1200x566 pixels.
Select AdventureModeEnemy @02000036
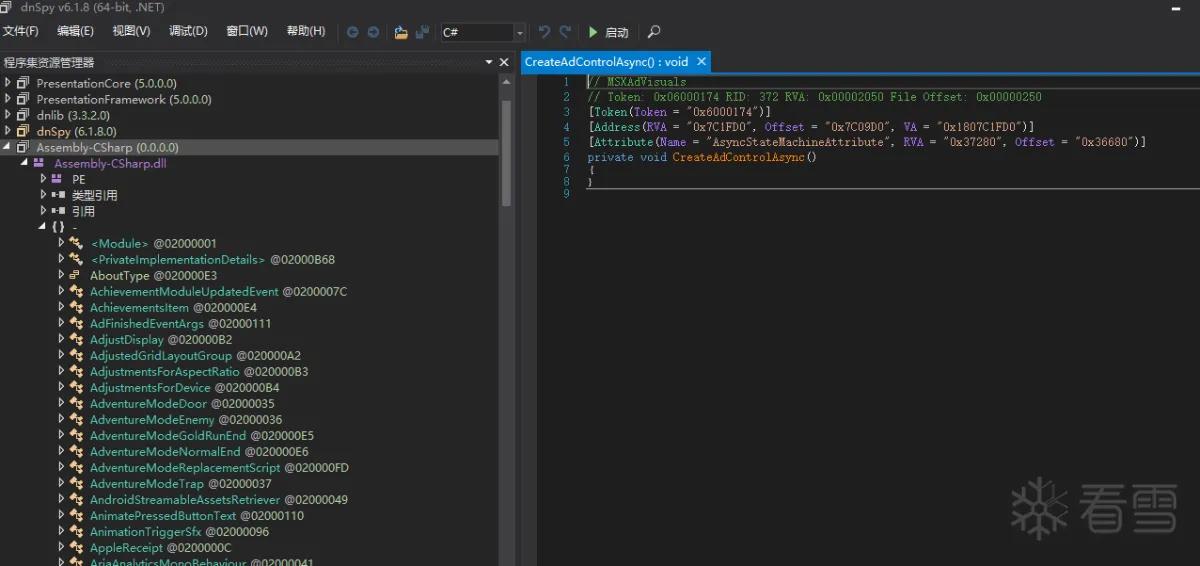click(x=186, y=419)
